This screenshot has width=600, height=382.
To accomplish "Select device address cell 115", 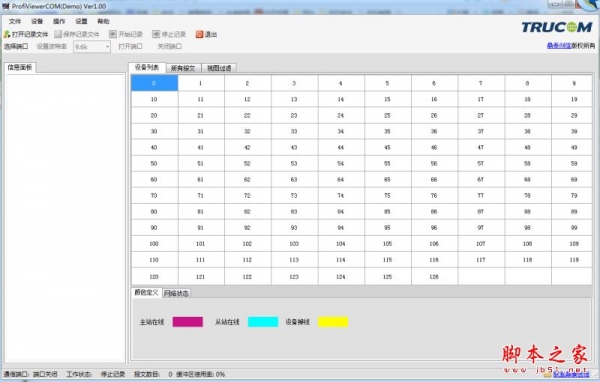I will click(x=388, y=260).
